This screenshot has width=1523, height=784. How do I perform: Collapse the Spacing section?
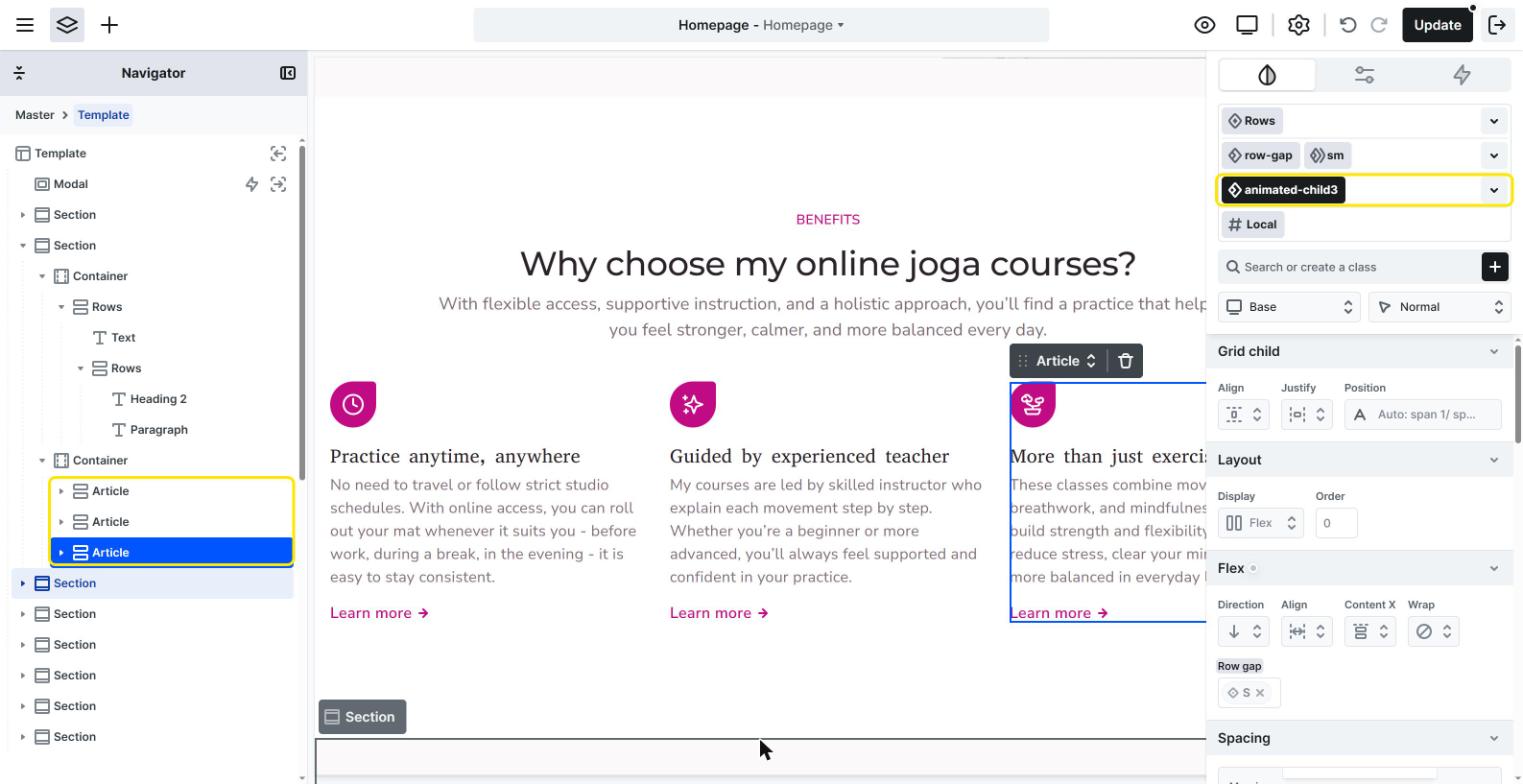(1495, 739)
